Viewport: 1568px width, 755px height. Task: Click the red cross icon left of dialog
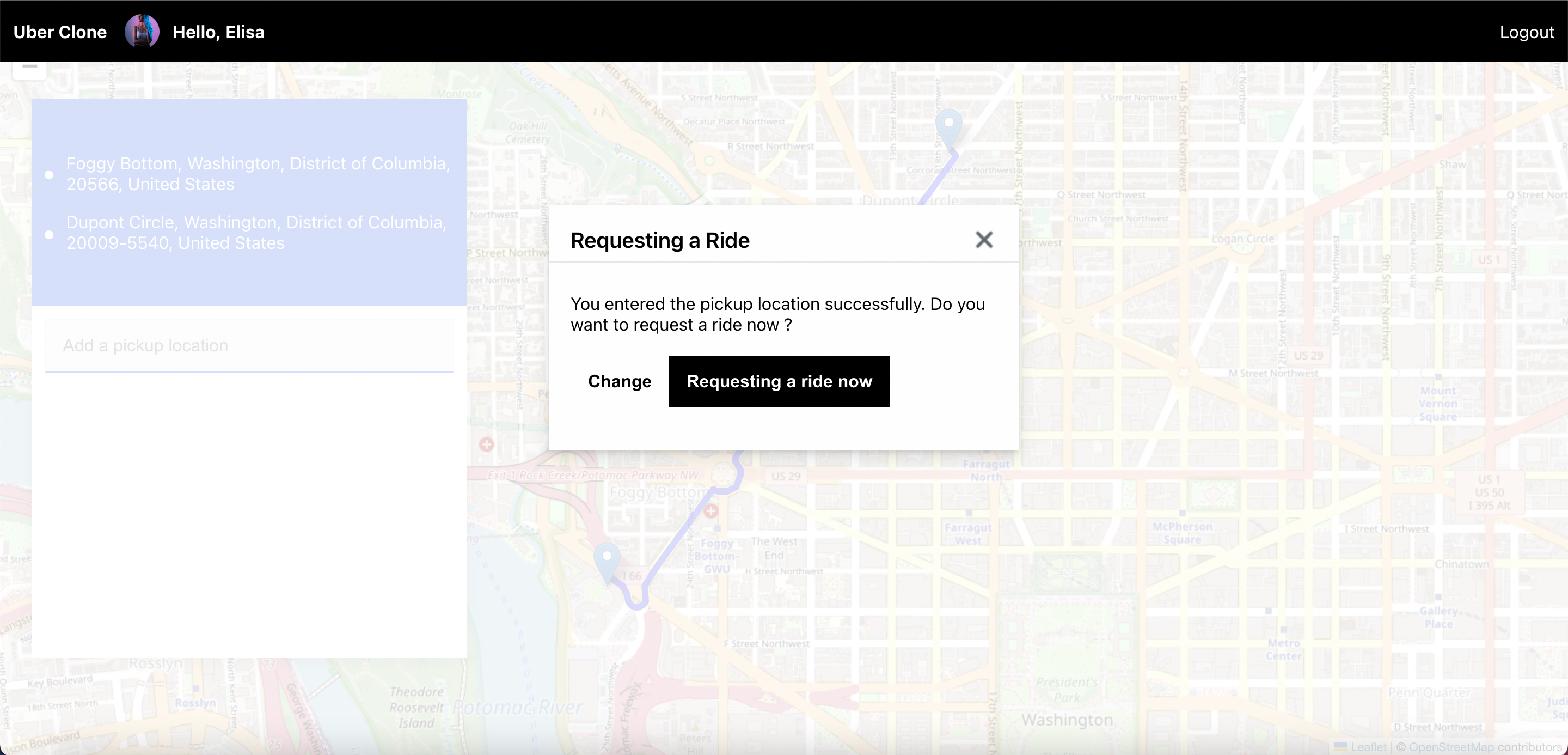486,444
